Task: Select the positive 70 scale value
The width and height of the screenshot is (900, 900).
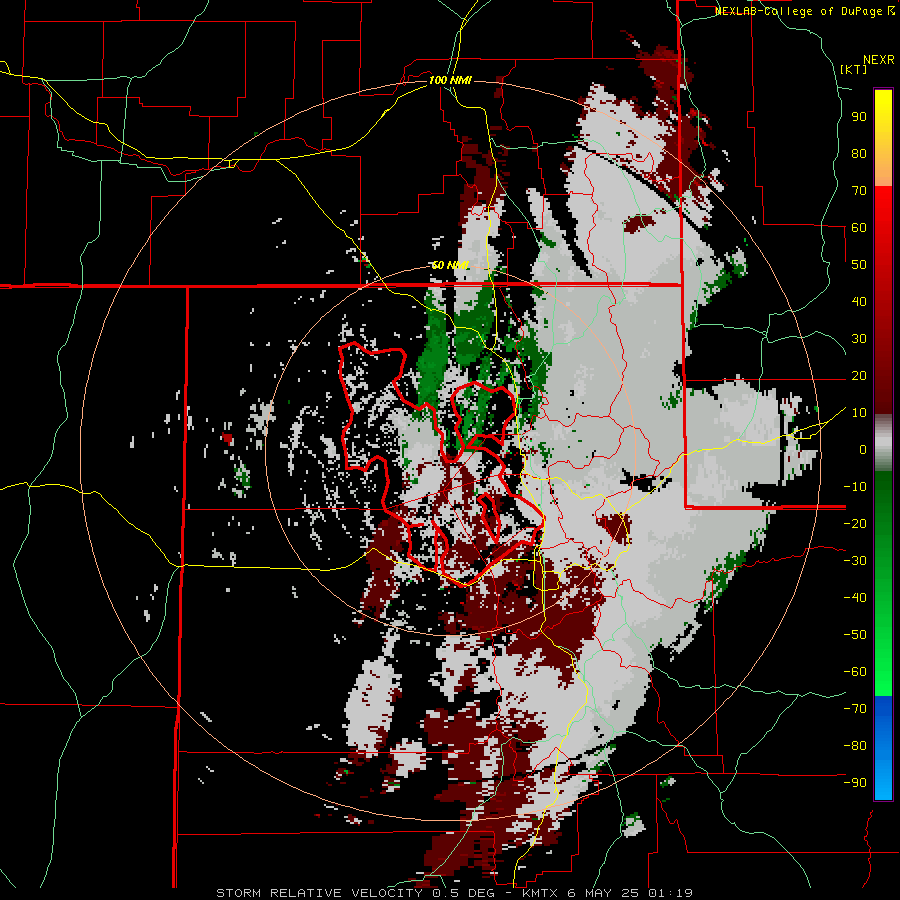Action: [859, 191]
